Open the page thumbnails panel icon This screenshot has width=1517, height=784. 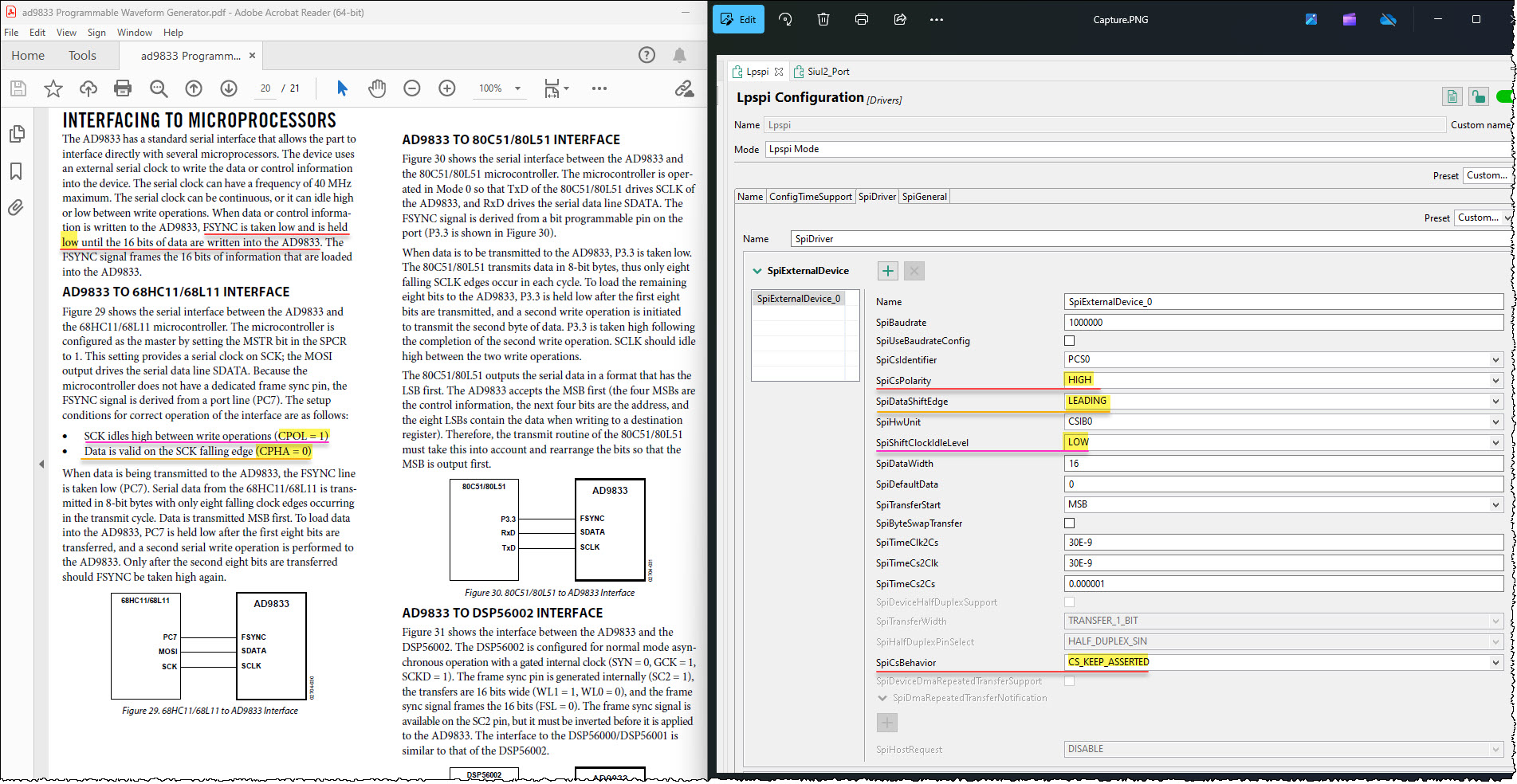[17, 134]
